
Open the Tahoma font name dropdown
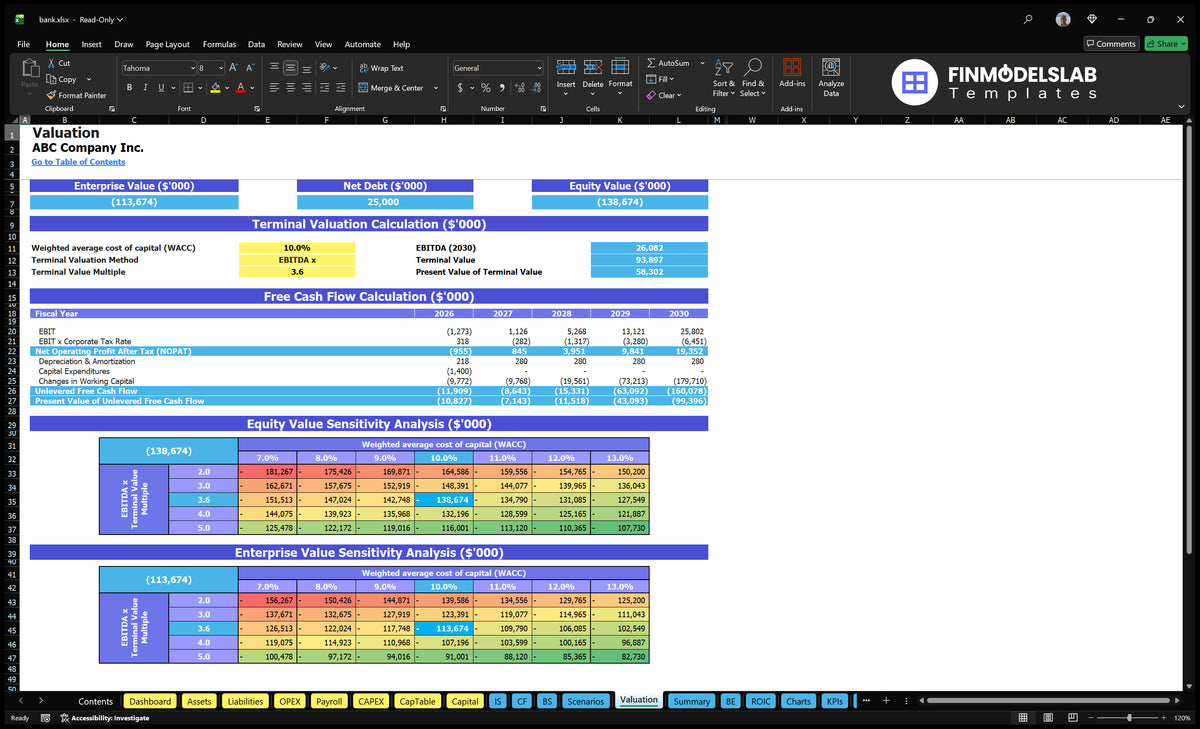click(192, 68)
